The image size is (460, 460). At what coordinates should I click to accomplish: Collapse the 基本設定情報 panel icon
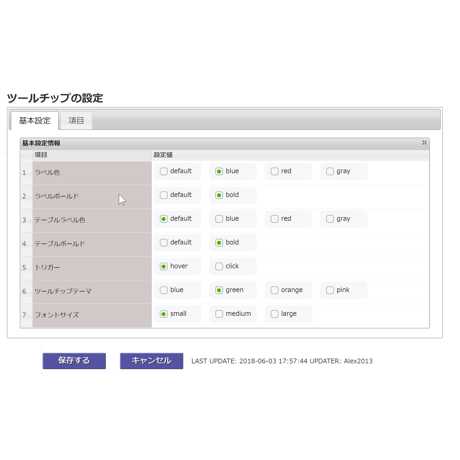tap(424, 143)
